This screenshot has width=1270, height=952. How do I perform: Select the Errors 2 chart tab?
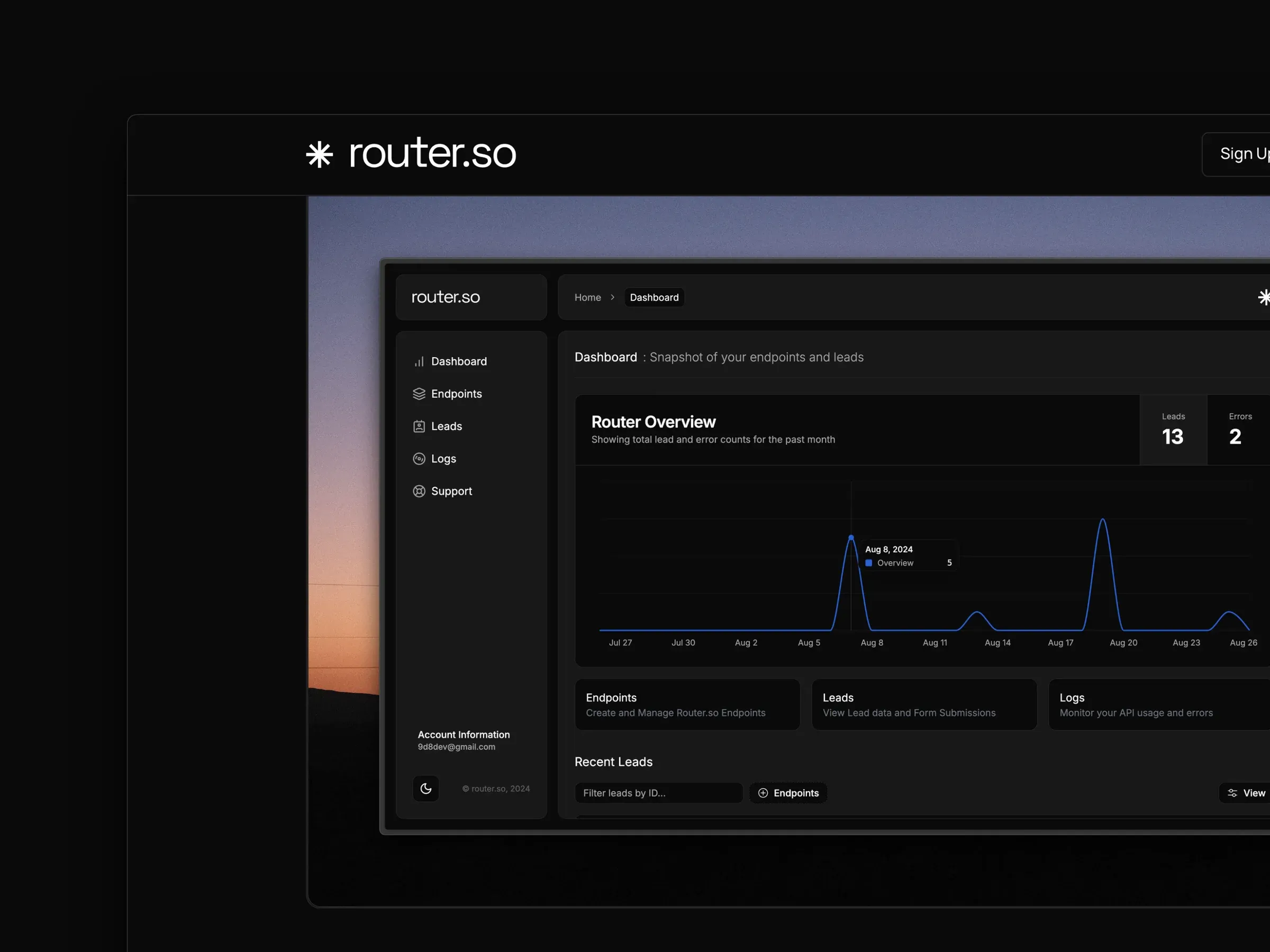pos(1238,430)
